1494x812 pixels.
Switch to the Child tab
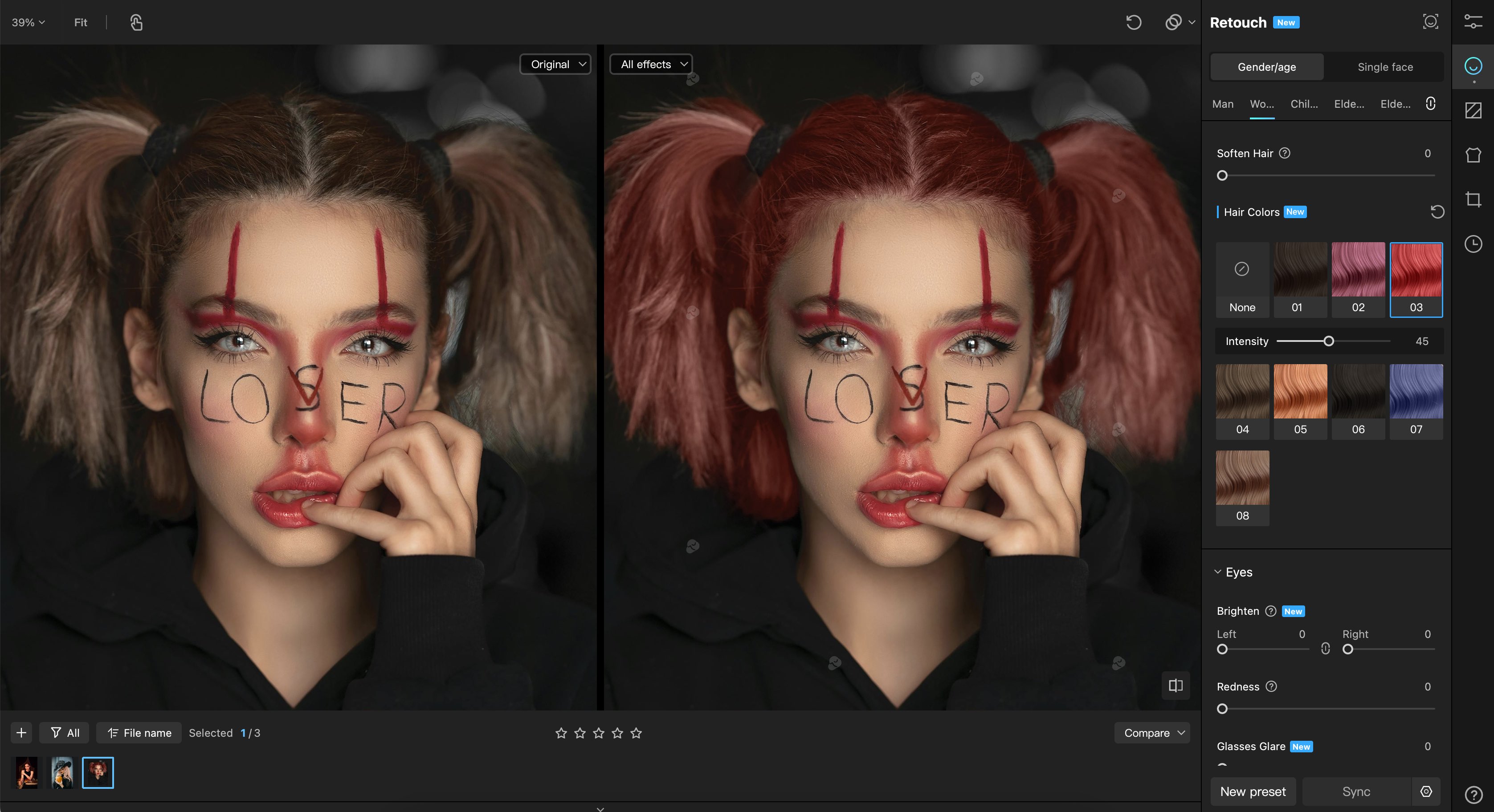(x=1304, y=104)
